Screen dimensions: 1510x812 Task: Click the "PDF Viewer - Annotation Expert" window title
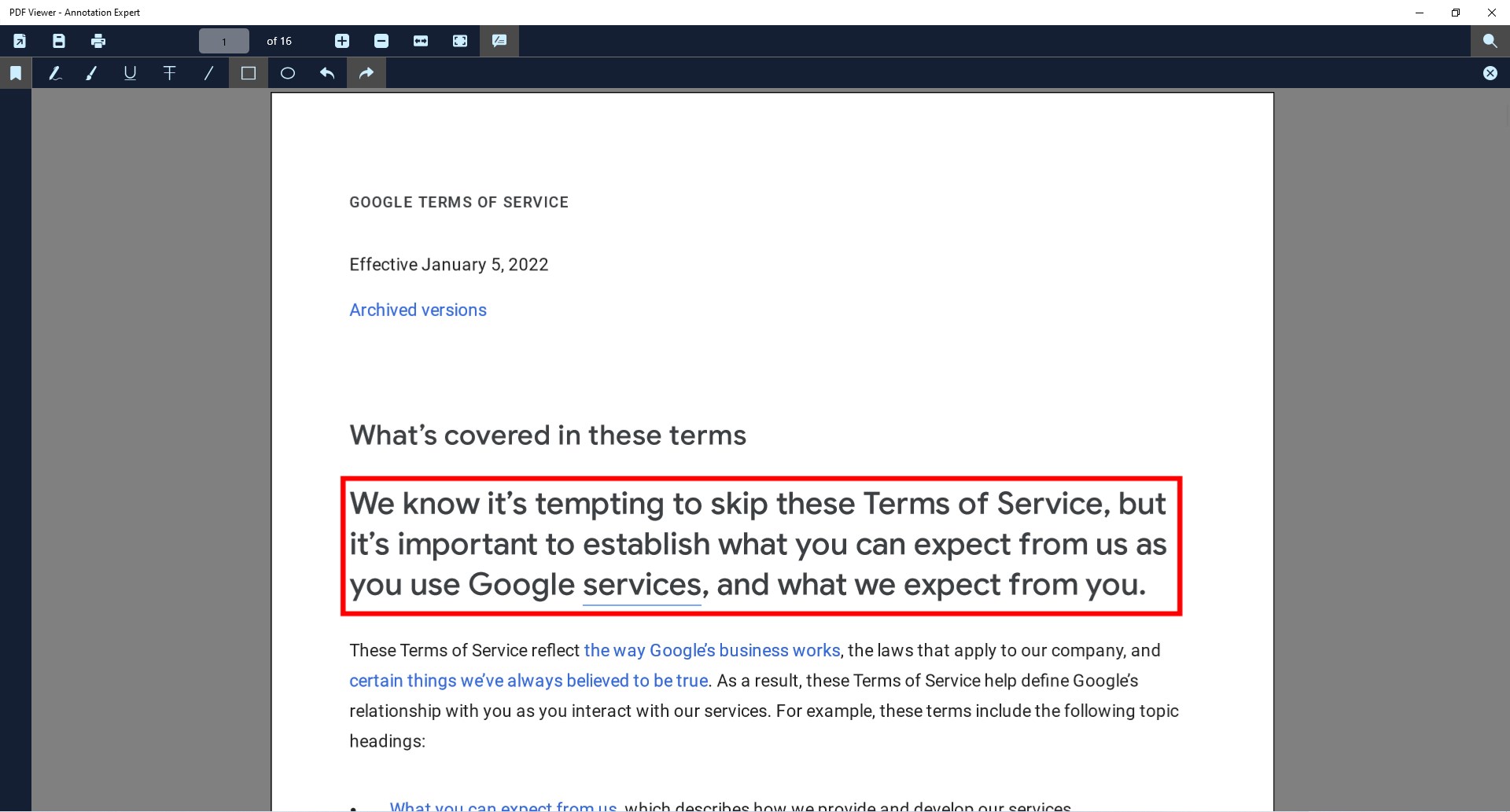pos(75,13)
